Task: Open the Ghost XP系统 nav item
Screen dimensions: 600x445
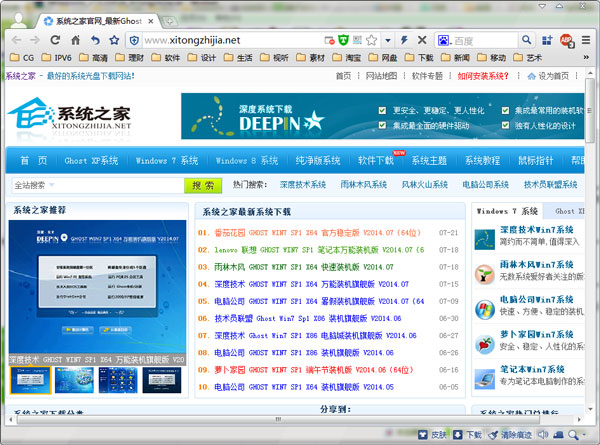Action: pyautogui.click(x=91, y=161)
